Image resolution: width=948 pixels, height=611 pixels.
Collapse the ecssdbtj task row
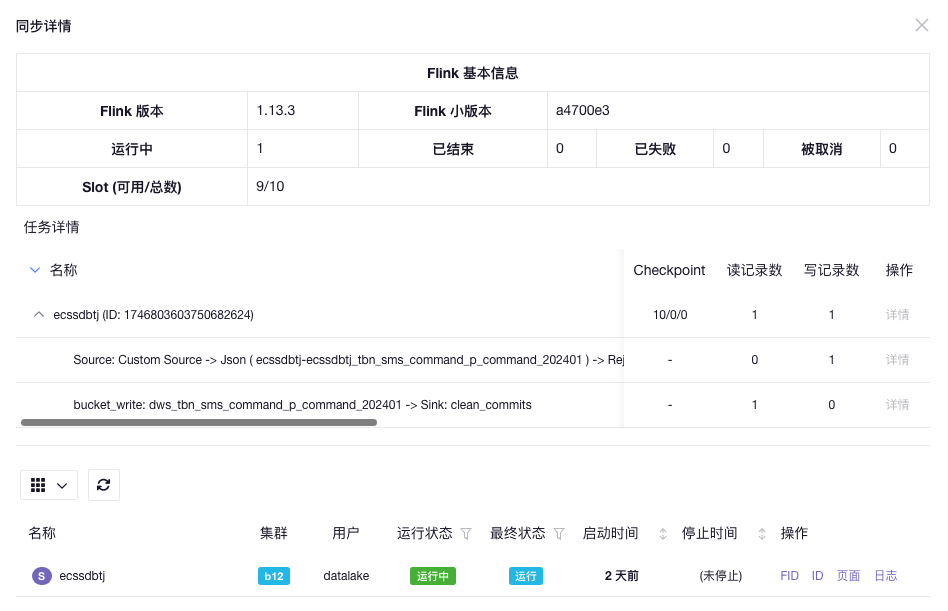point(39,315)
